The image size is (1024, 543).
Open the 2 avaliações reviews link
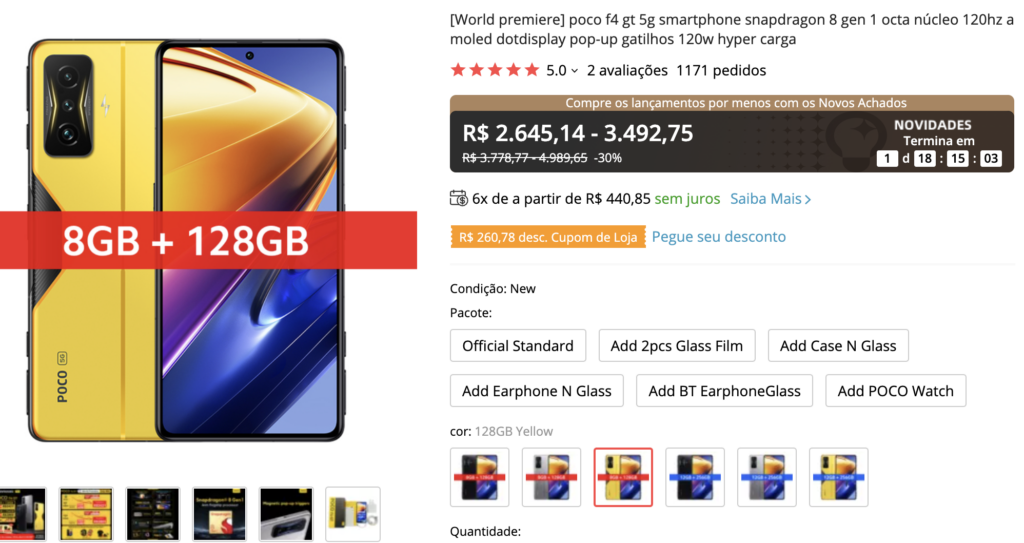627,71
